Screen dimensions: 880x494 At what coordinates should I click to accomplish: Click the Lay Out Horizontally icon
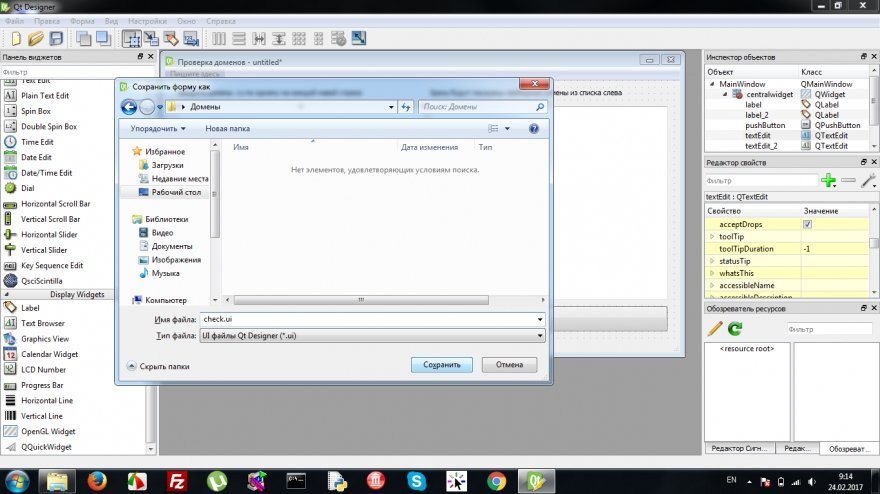pyautogui.click(x=219, y=38)
